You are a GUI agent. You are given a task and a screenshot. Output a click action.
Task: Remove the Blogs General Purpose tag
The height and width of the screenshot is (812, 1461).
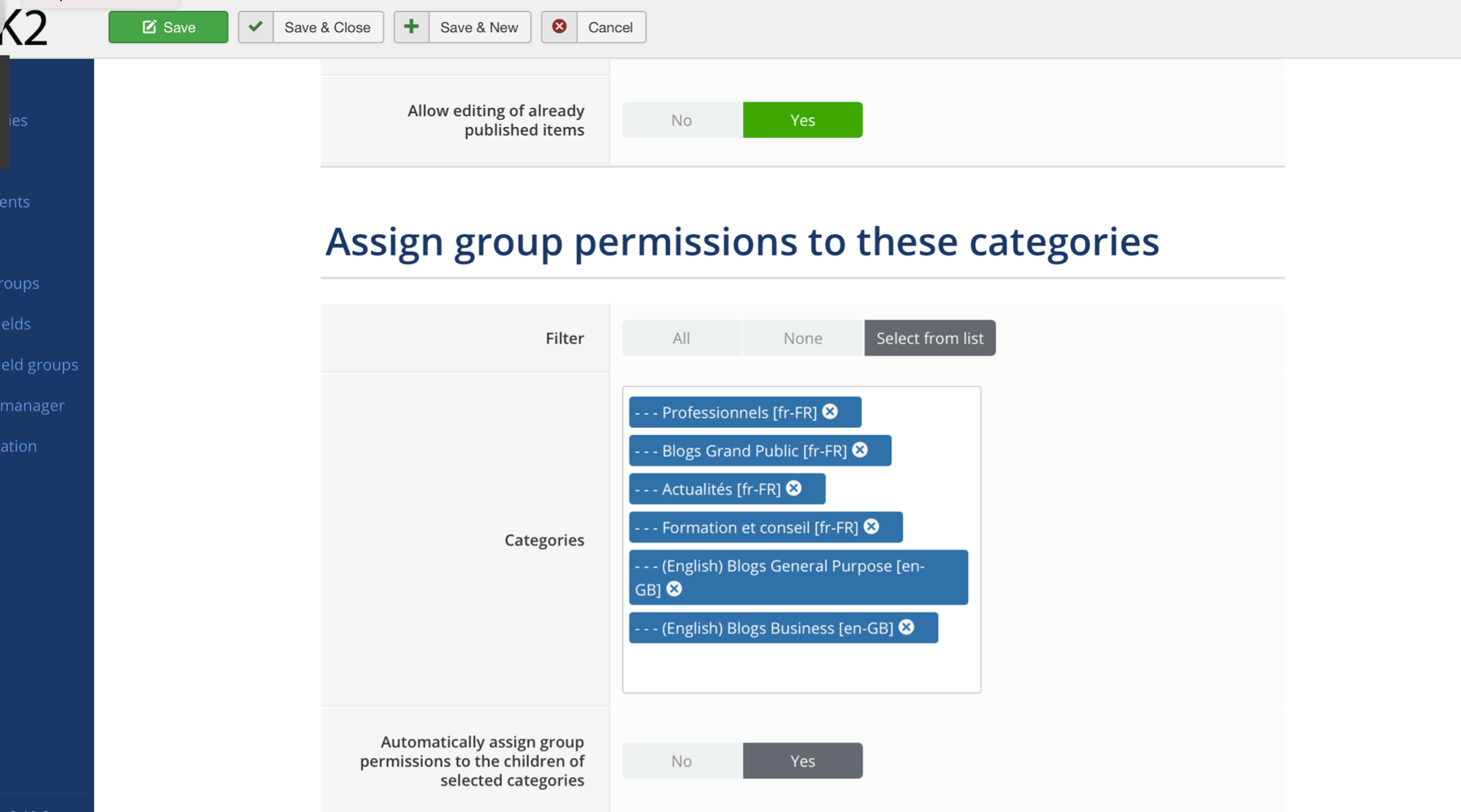tap(674, 589)
